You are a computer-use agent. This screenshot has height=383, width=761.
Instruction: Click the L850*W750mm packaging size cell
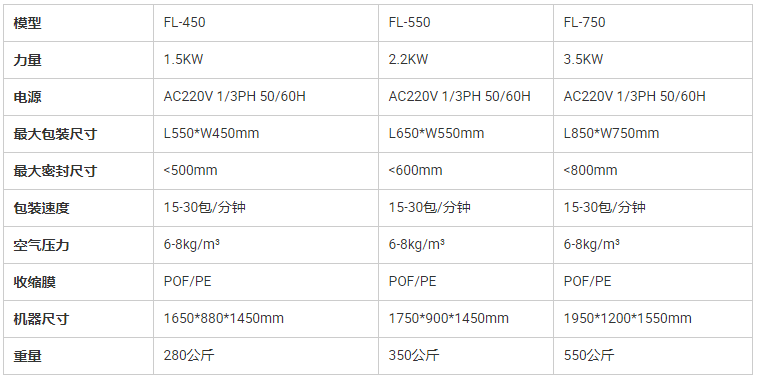[x=653, y=133]
